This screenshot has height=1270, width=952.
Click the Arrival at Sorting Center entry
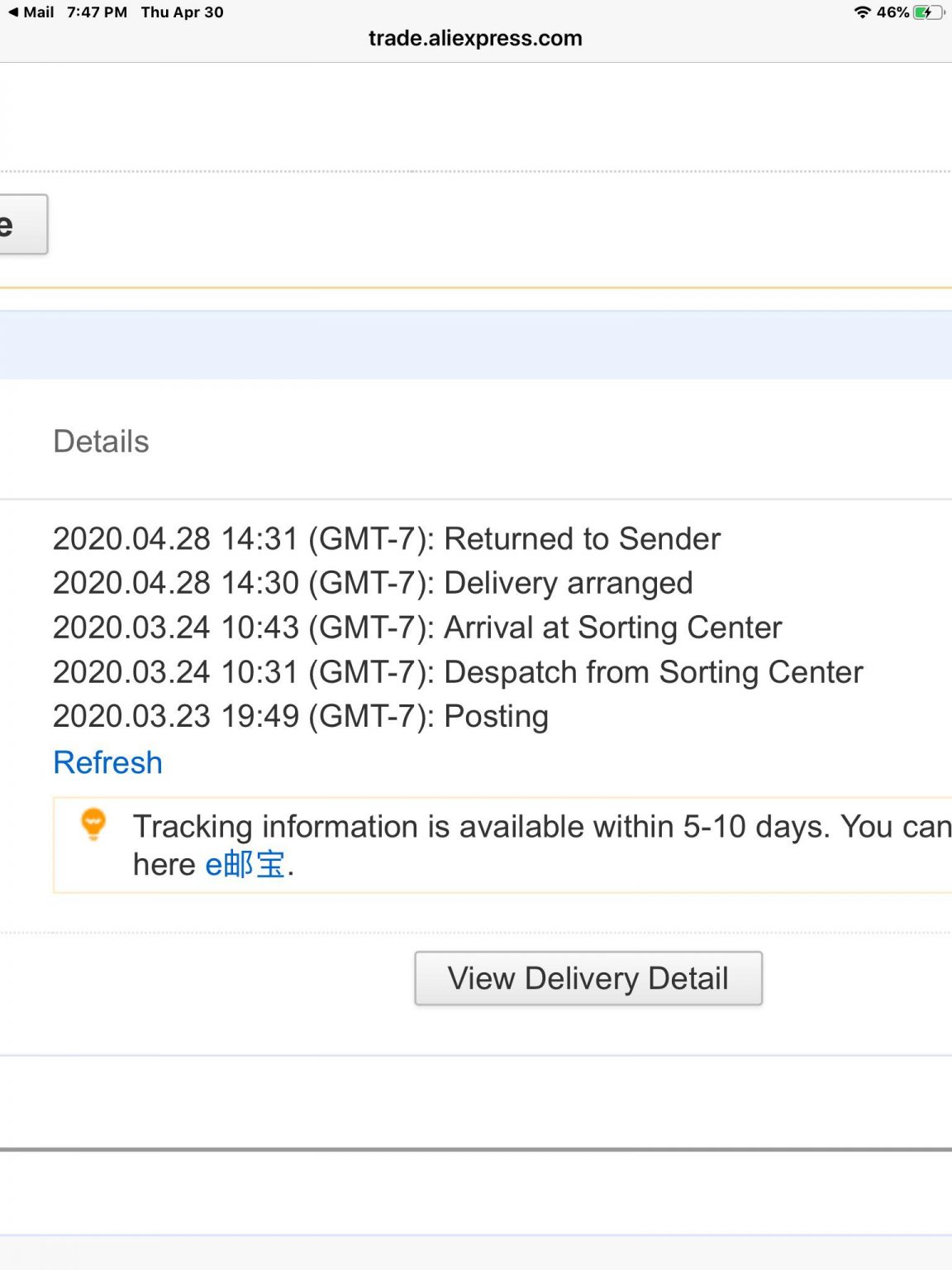tap(417, 628)
